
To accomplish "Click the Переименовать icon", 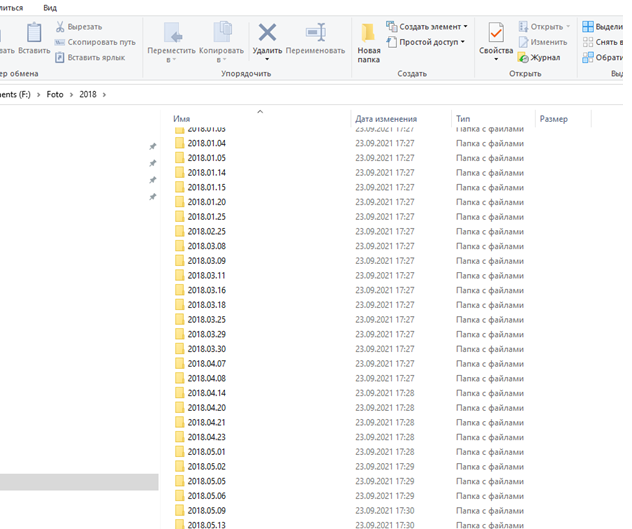I will pos(316,32).
